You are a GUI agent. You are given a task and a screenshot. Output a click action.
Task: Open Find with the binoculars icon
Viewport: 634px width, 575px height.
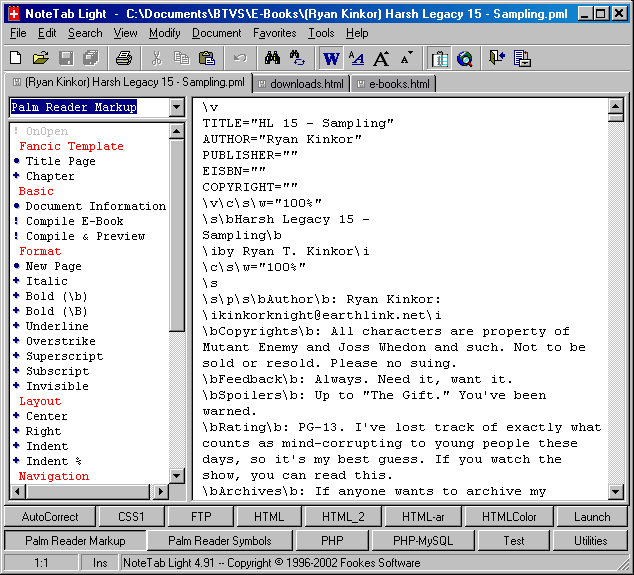click(x=272, y=58)
